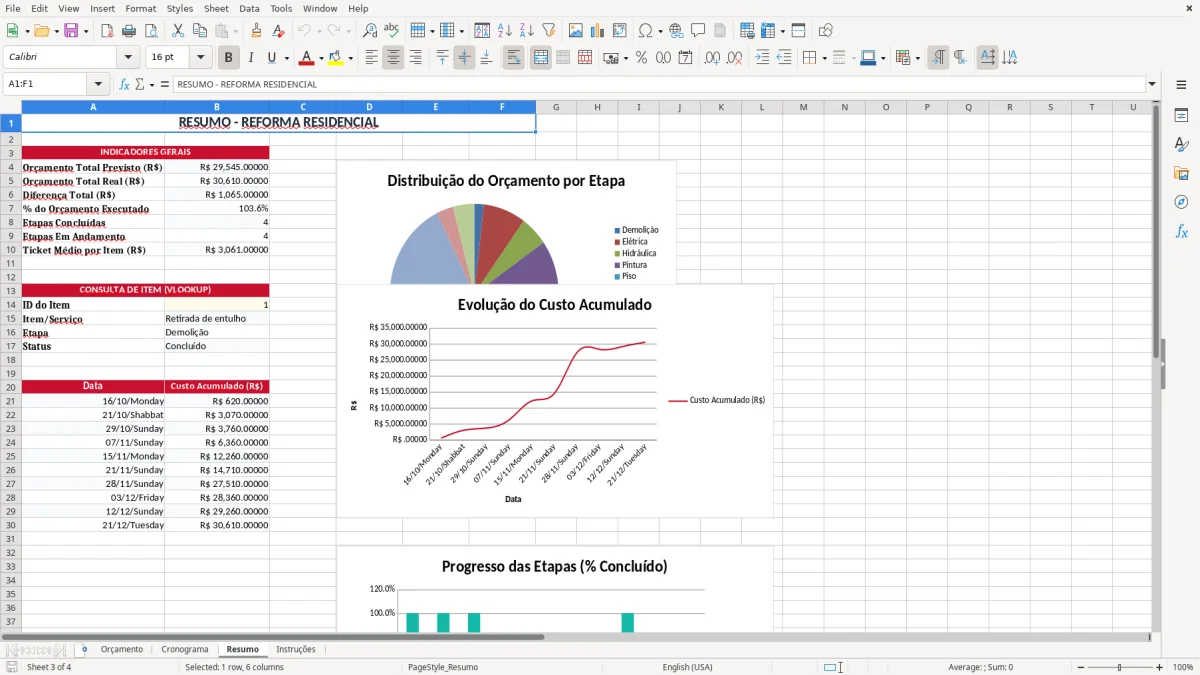Viewport: 1200px width, 675px height.
Task: Click the Copy icon
Action: click(199, 31)
